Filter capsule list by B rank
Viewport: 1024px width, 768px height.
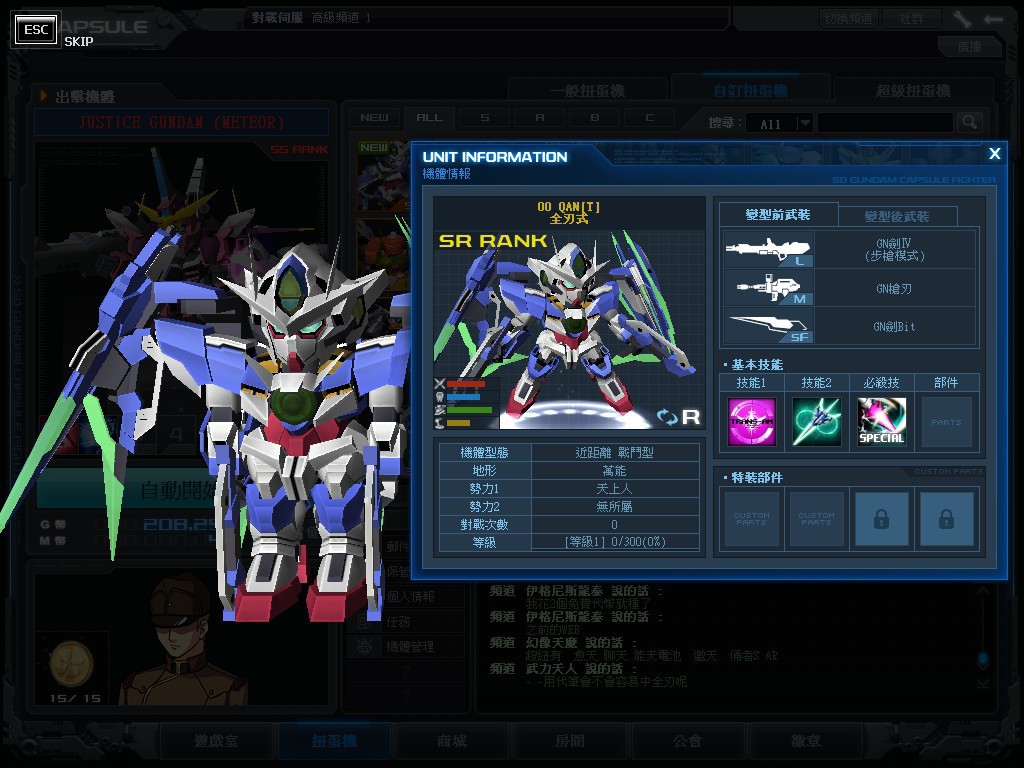[x=594, y=118]
